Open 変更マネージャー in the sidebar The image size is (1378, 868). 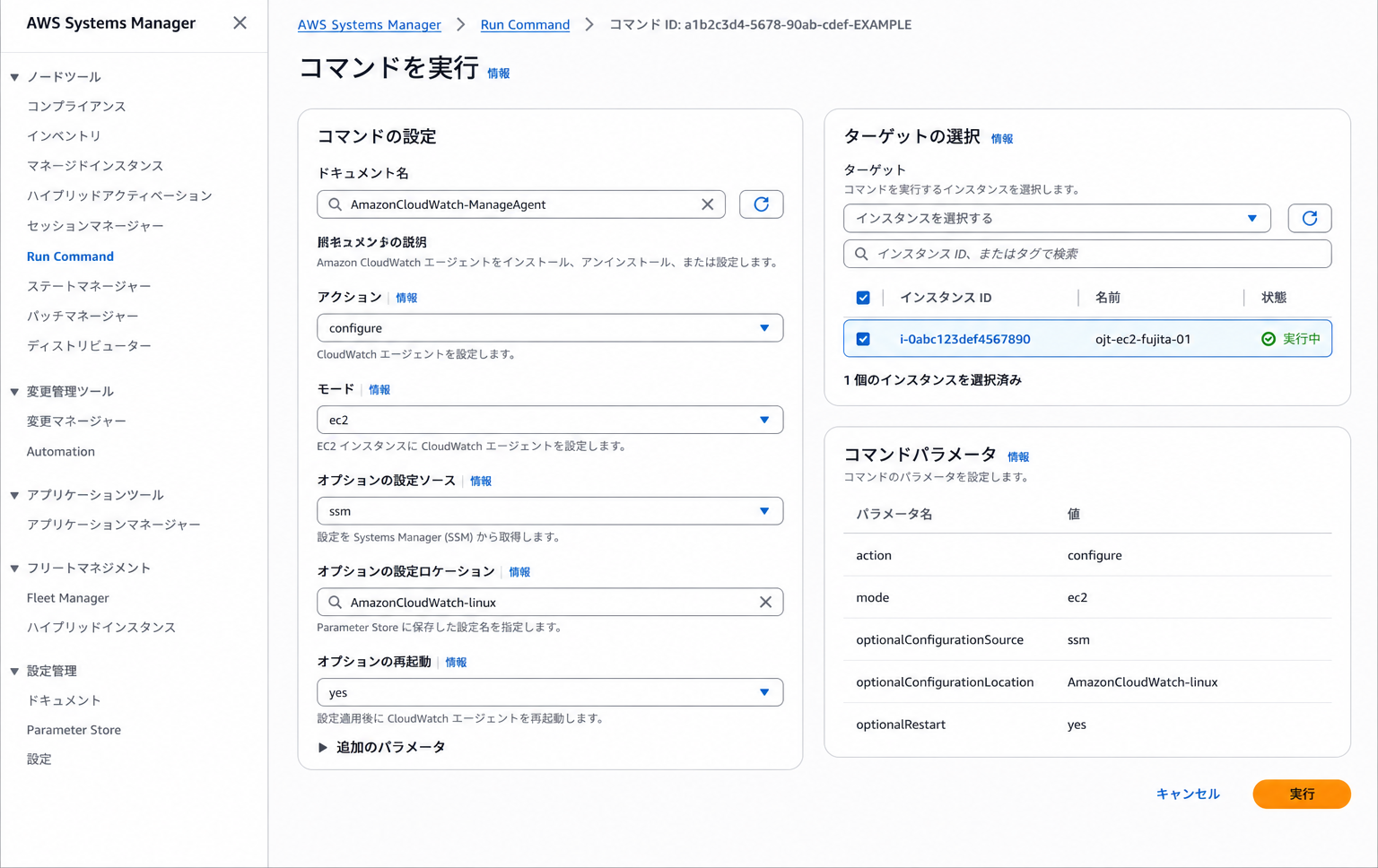point(76,421)
